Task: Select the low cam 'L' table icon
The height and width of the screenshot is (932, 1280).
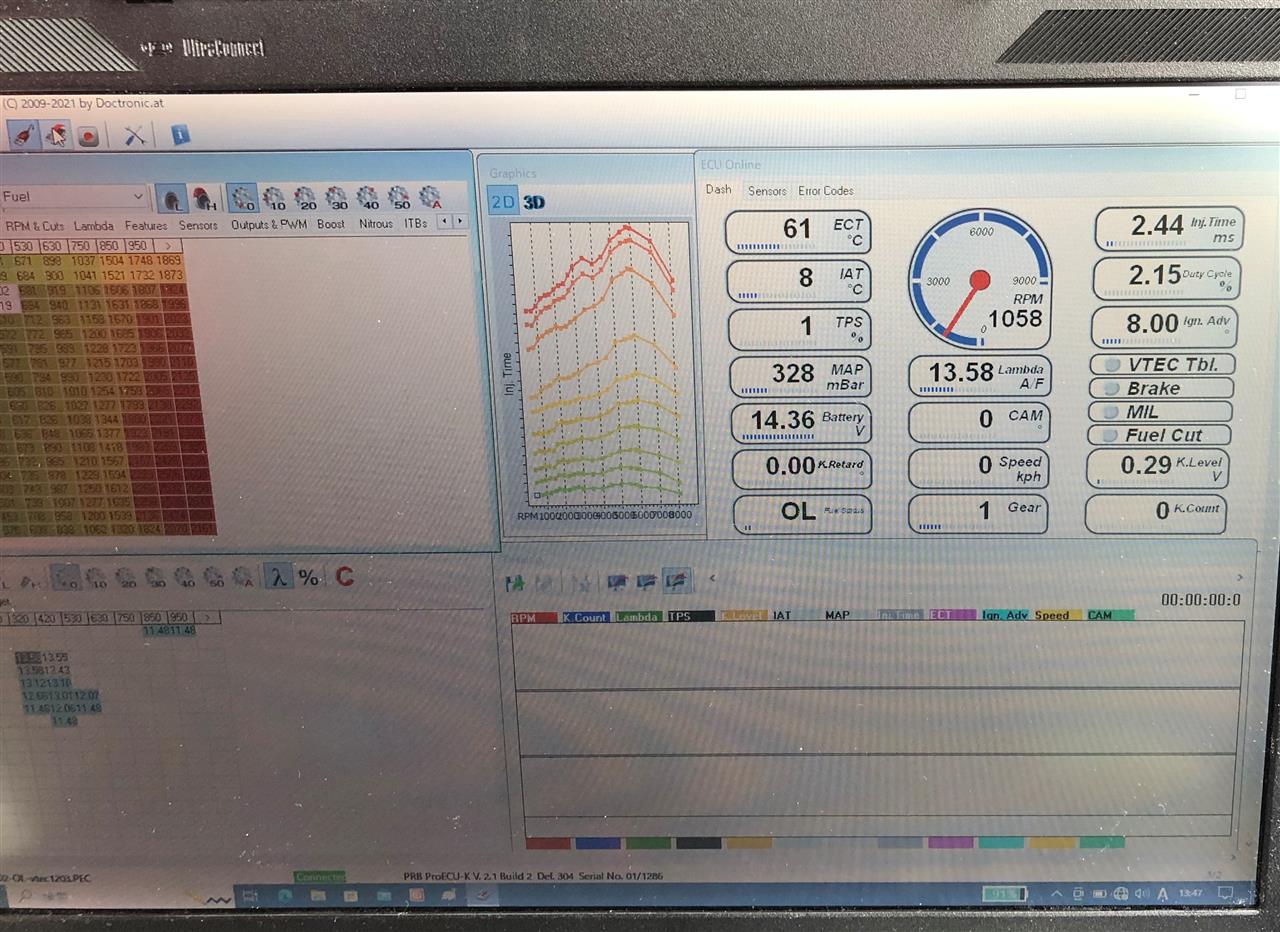Action: (x=172, y=198)
